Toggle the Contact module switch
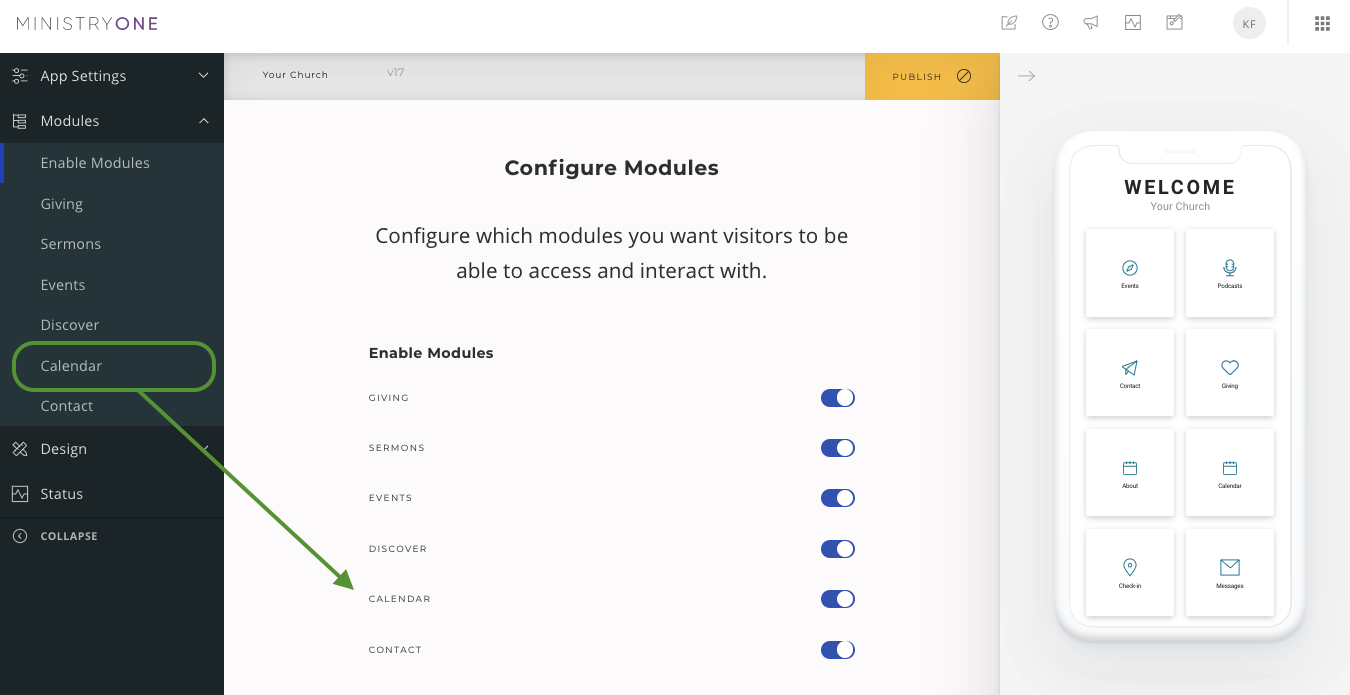The width and height of the screenshot is (1350, 695). click(x=838, y=650)
